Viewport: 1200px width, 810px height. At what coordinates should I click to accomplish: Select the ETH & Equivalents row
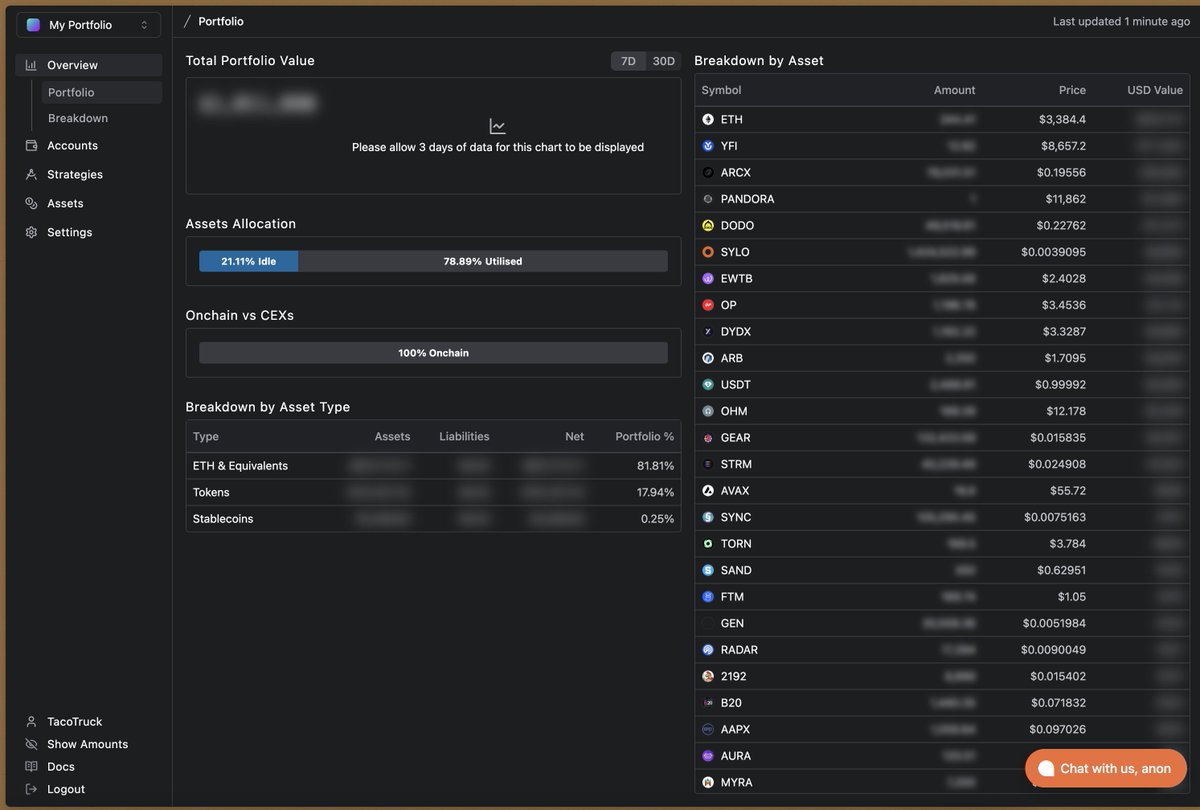tap(433, 466)
